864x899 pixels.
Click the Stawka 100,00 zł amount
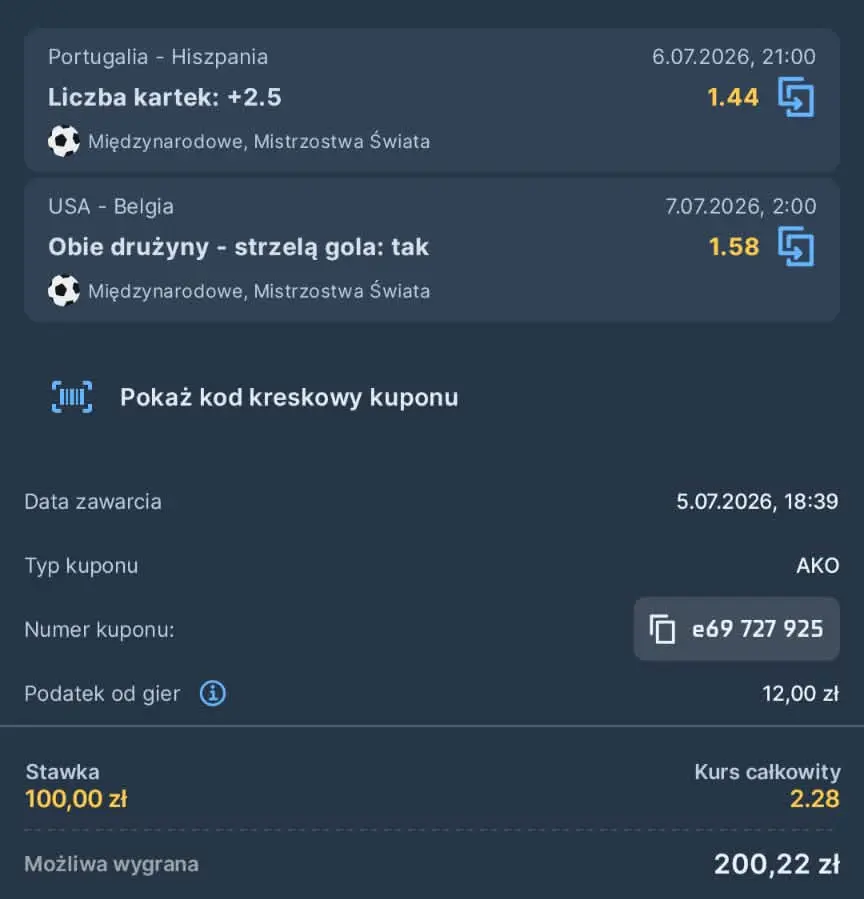(x=76, y=799)
